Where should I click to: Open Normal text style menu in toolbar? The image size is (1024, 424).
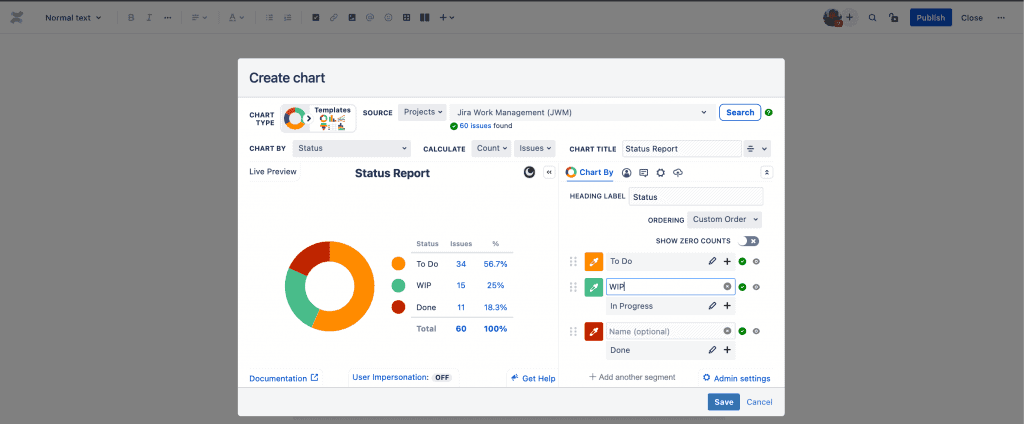pos(73,18)
